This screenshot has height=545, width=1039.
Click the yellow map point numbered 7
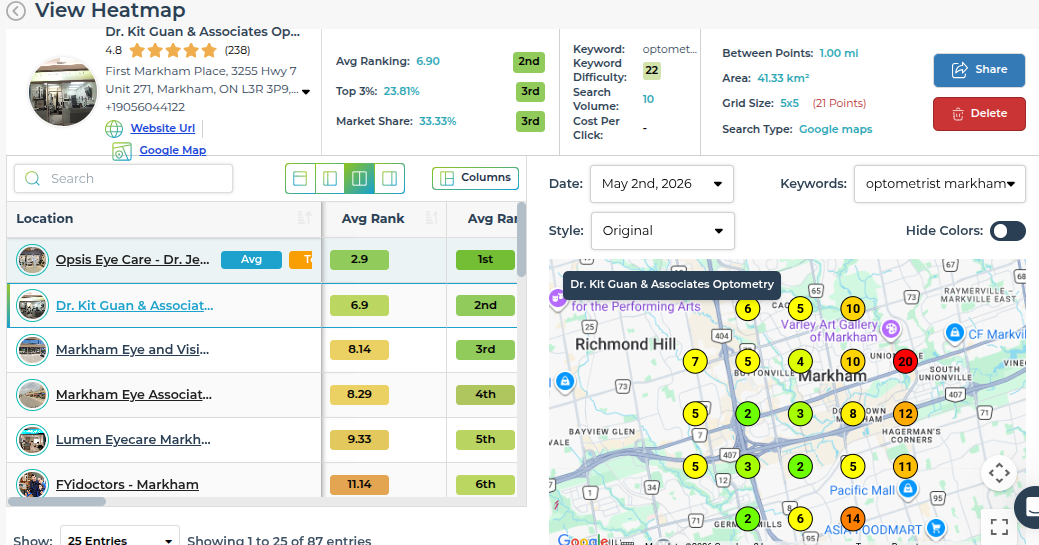pos(695,361)
